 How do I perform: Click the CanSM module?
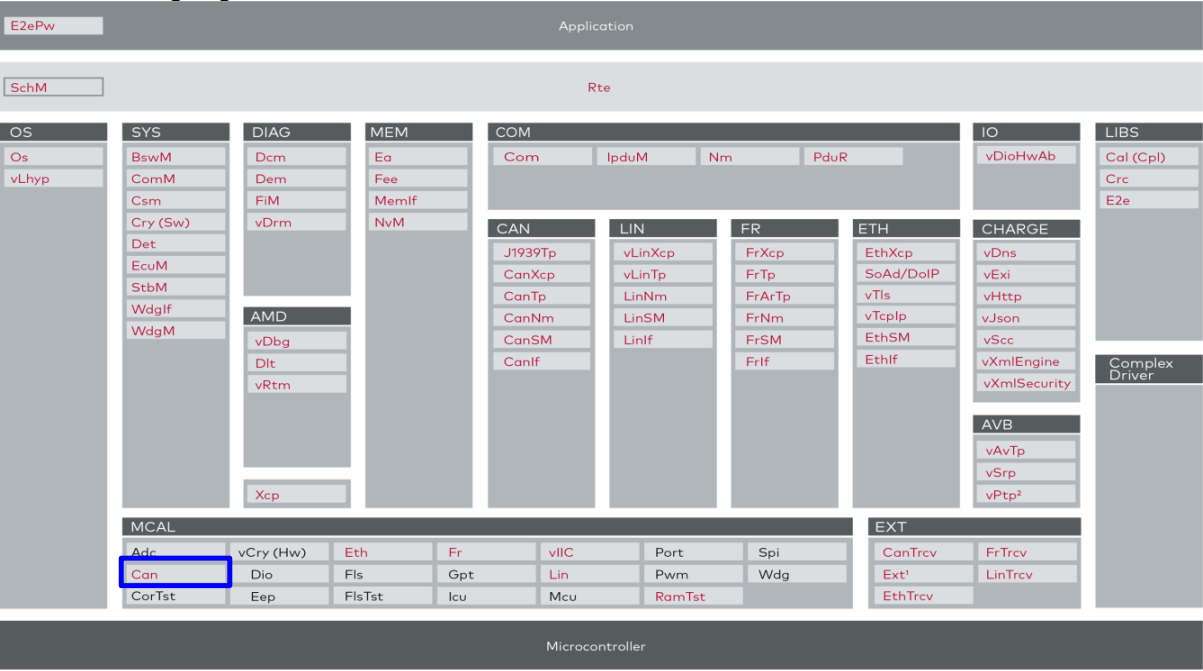[542, 340]
